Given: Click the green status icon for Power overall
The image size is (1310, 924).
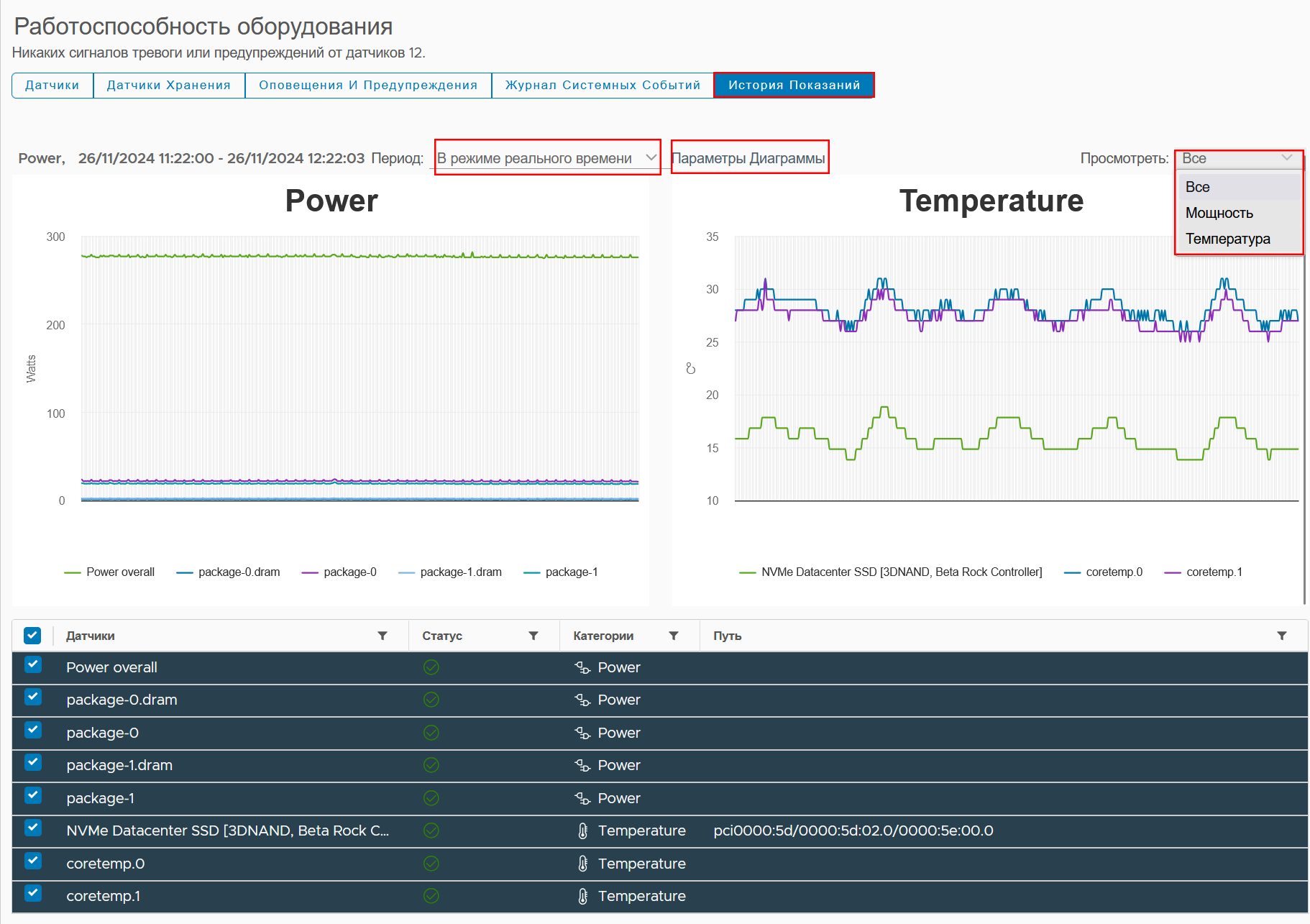Looking at the screenshot, I should click(x=431, y=667).
